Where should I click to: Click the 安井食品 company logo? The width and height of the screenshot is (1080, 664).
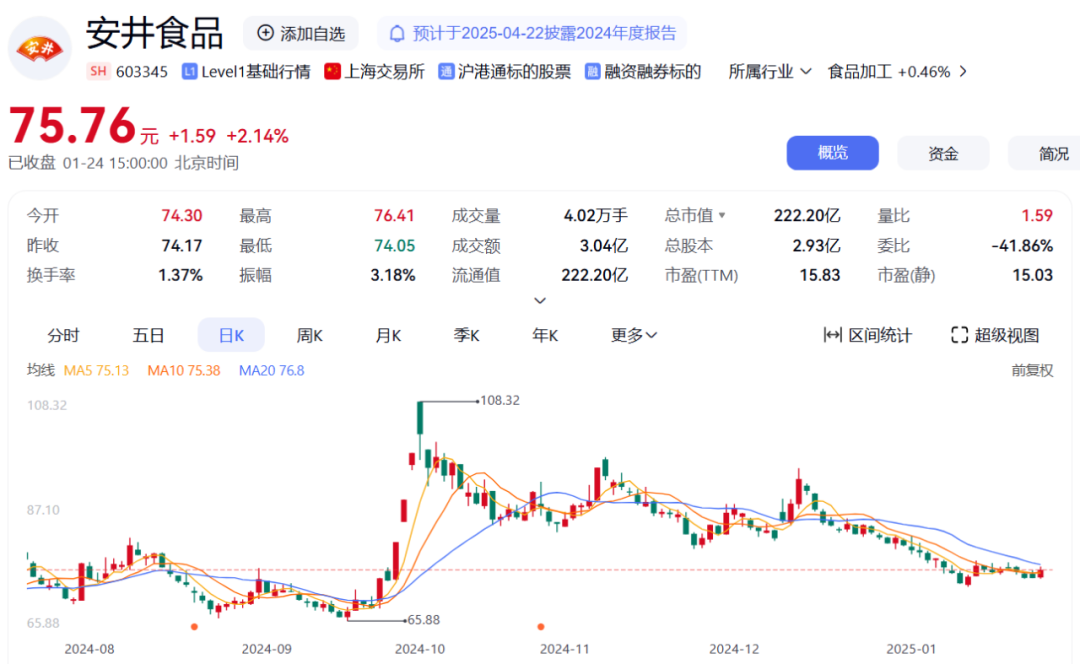point(40,48)
